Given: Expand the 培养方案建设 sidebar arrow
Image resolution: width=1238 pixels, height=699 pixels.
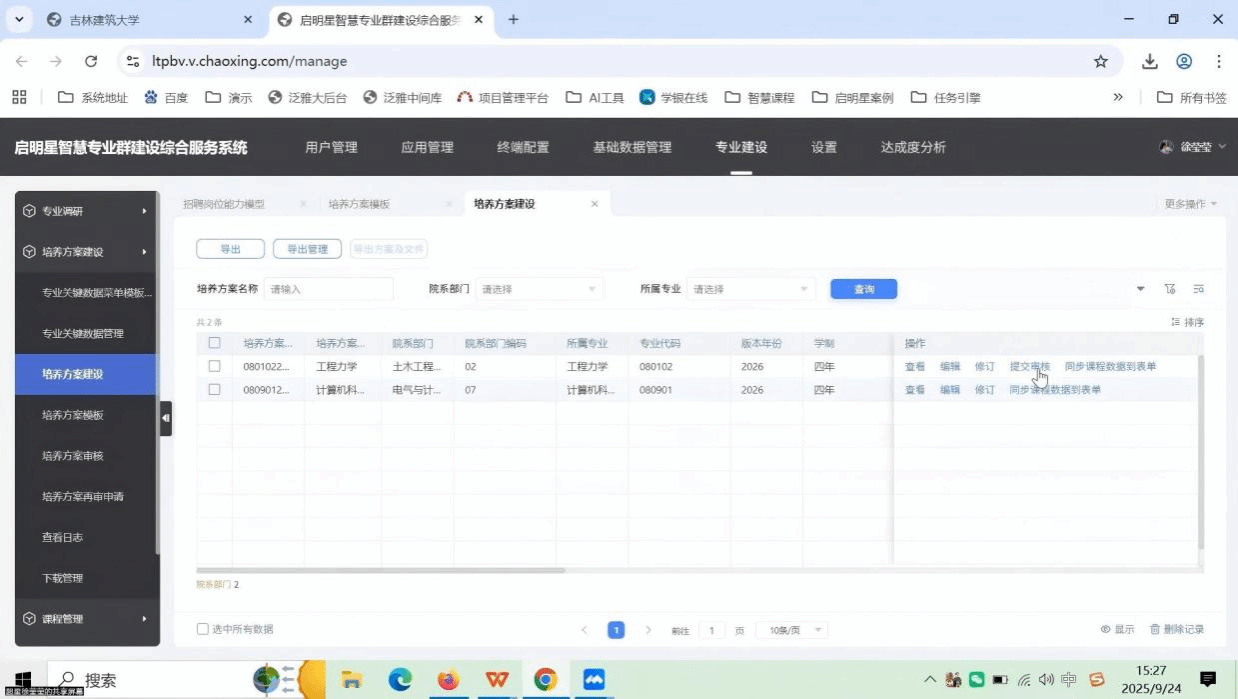Looking at the screenshot, I should (x=144, y=252).
